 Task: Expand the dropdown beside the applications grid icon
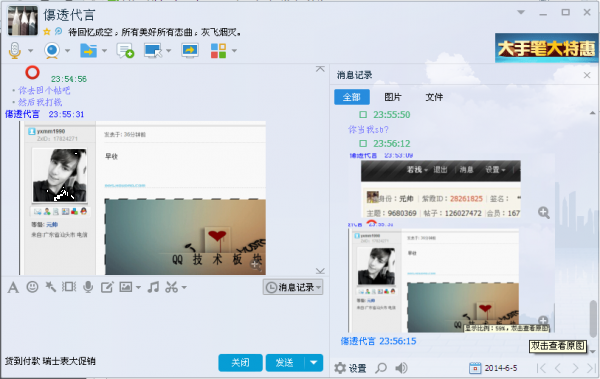(x=234, y=51)
